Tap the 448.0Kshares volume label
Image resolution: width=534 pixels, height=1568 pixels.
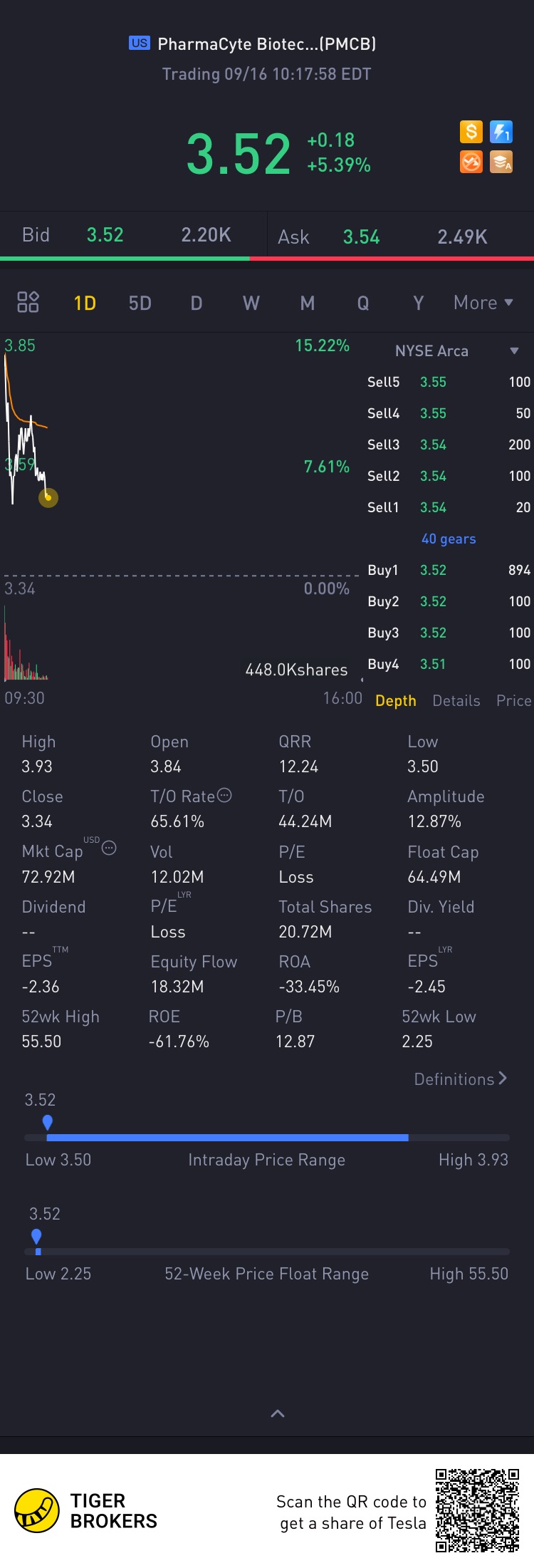tap(297, 670)
